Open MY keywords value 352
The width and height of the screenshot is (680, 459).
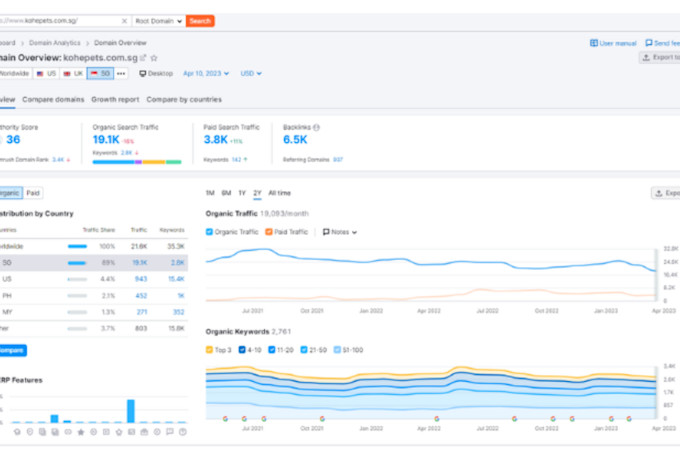(179, 312)
